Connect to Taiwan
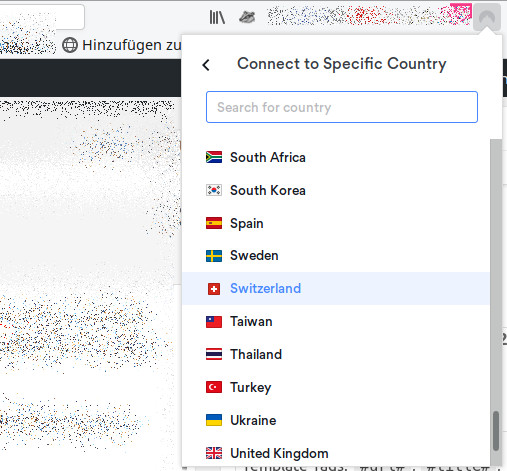The height and width of the screenshot is (471, 507). coord(336,321)
